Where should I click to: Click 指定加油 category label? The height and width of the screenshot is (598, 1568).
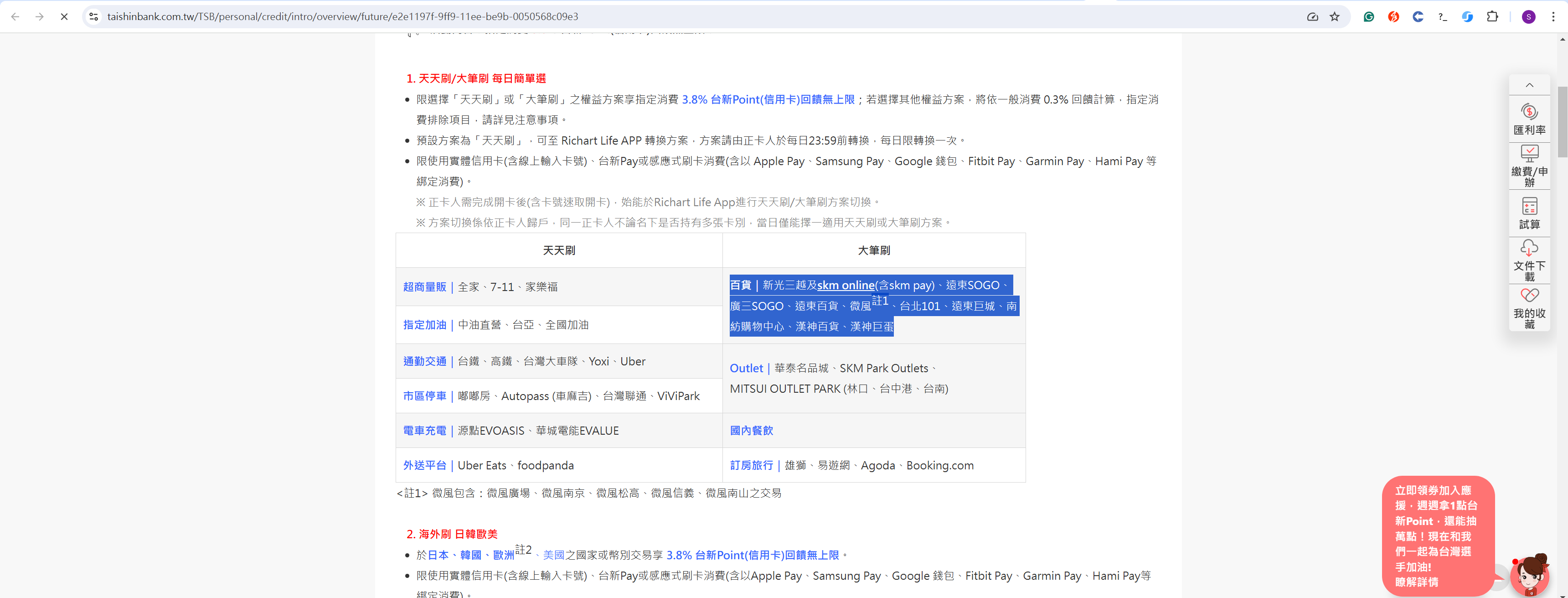click(x=424, y=325)
